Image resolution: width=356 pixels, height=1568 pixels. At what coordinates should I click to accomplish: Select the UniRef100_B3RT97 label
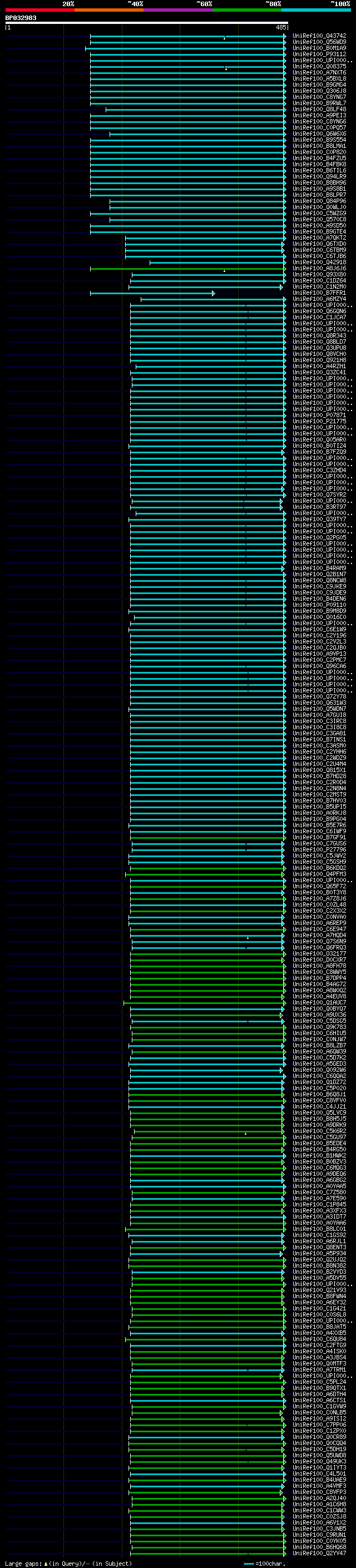[x=319, y=507]
